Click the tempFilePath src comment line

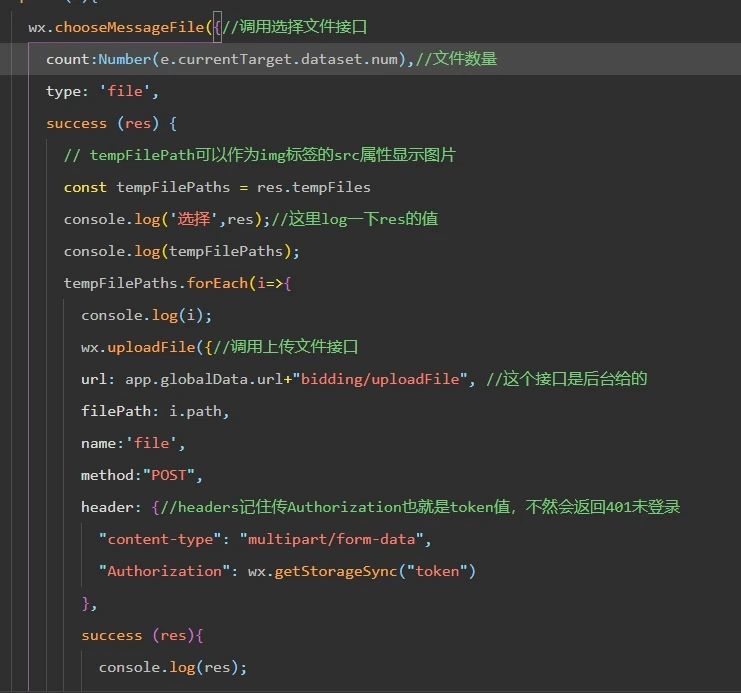tap(259, 155)
